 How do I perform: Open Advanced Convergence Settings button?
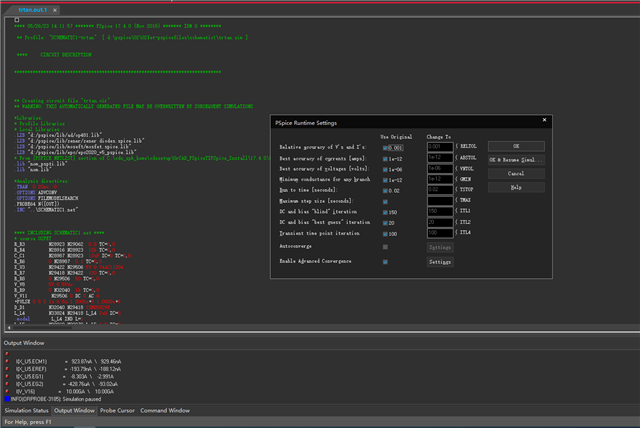[440, 262]
